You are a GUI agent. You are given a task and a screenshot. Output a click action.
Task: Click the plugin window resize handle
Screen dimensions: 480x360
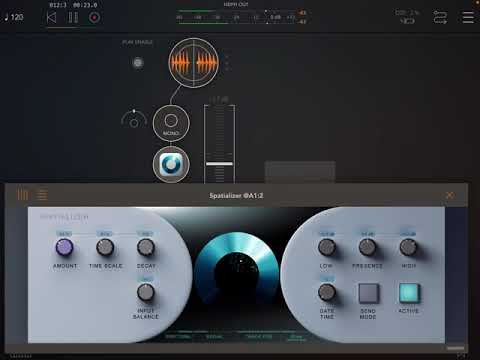456,348
